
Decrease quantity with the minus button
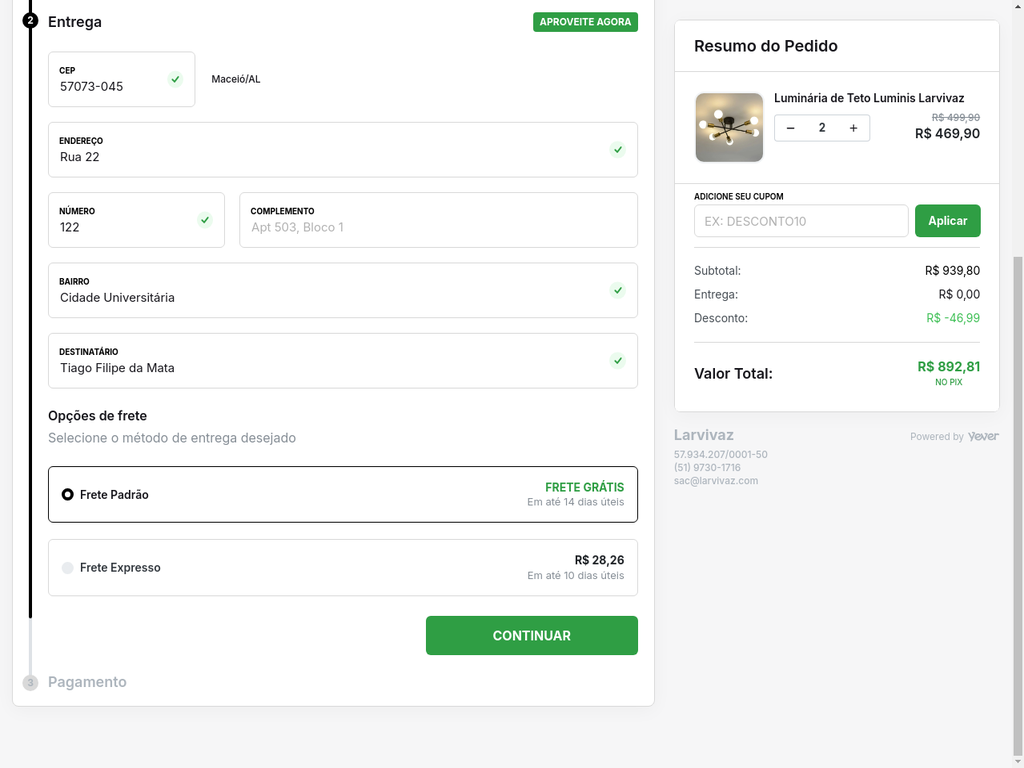[790, 128]
